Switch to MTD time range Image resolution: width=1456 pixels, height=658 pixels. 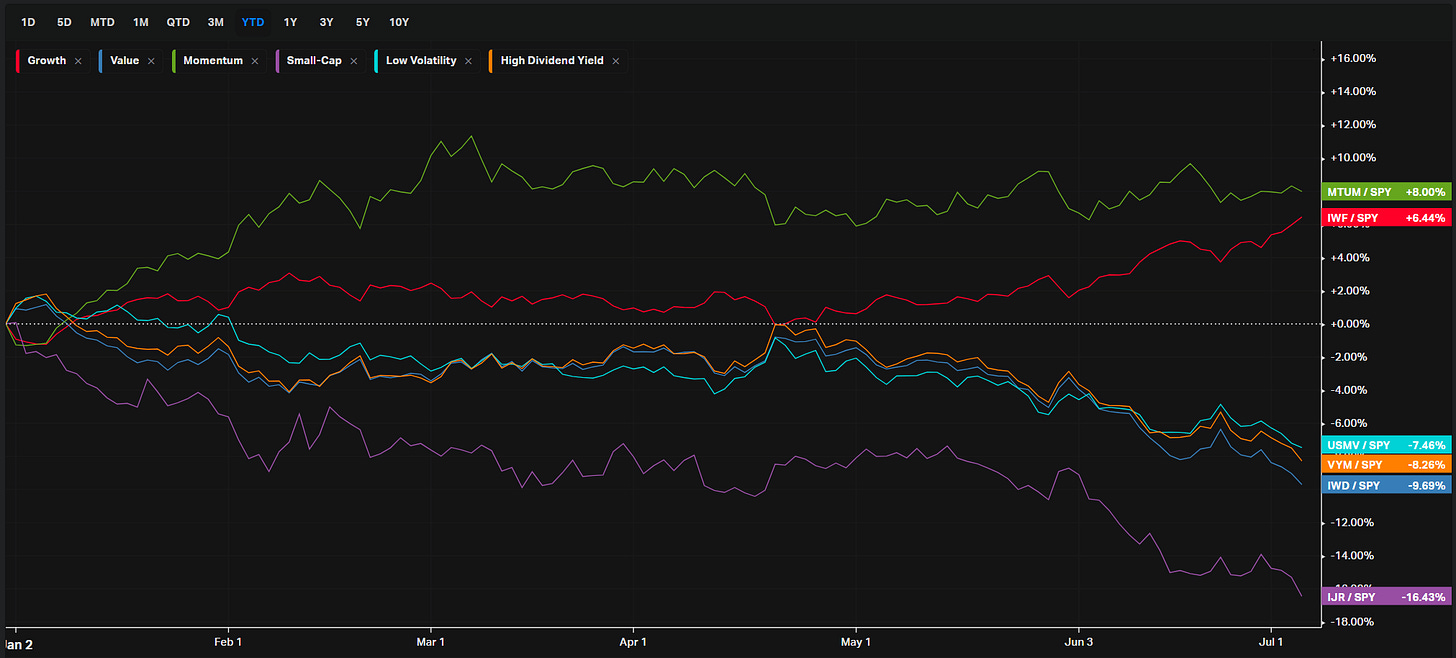click(x=102, y=22)
